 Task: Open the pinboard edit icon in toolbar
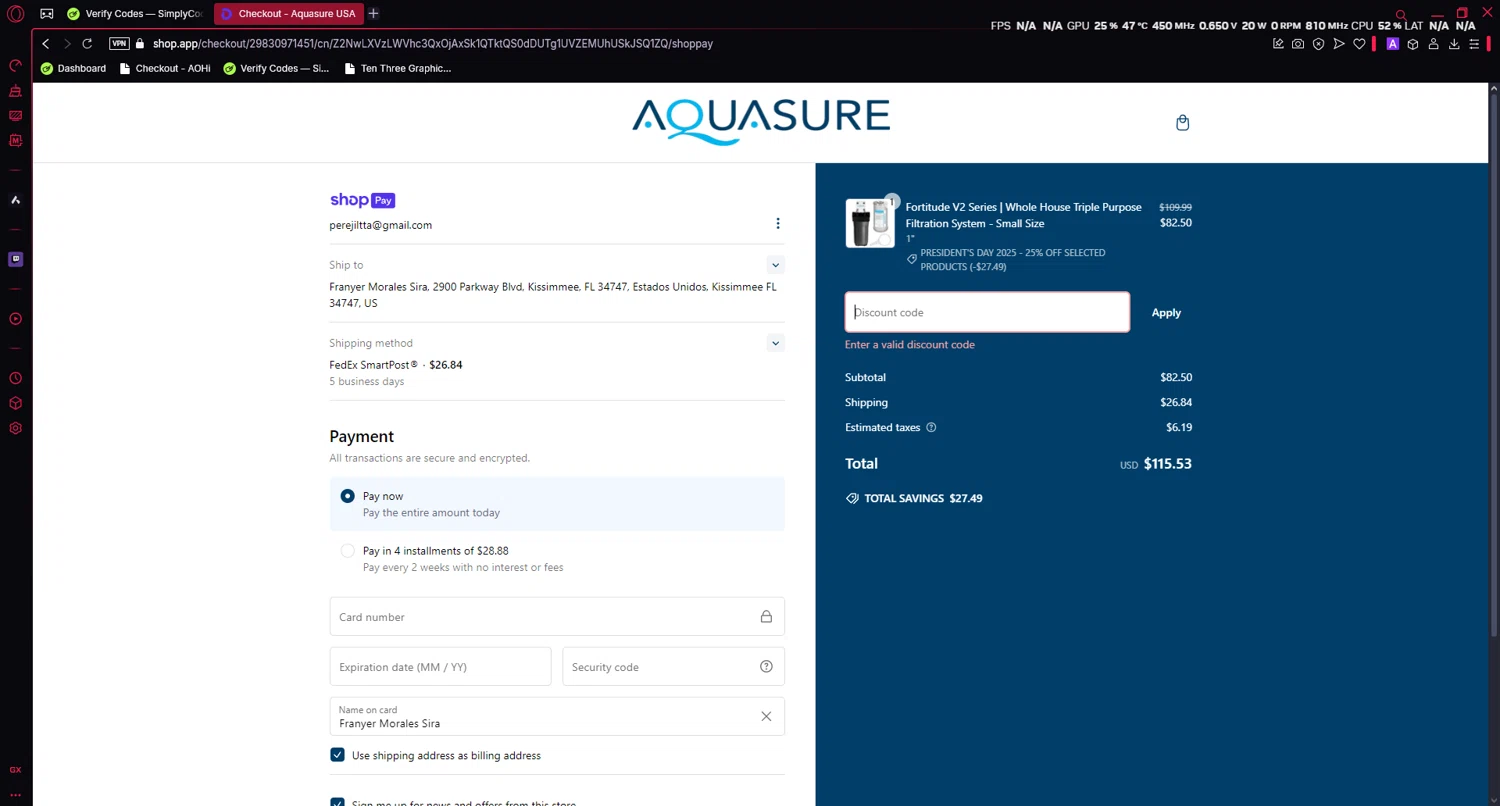click(x=1278, y=44)
